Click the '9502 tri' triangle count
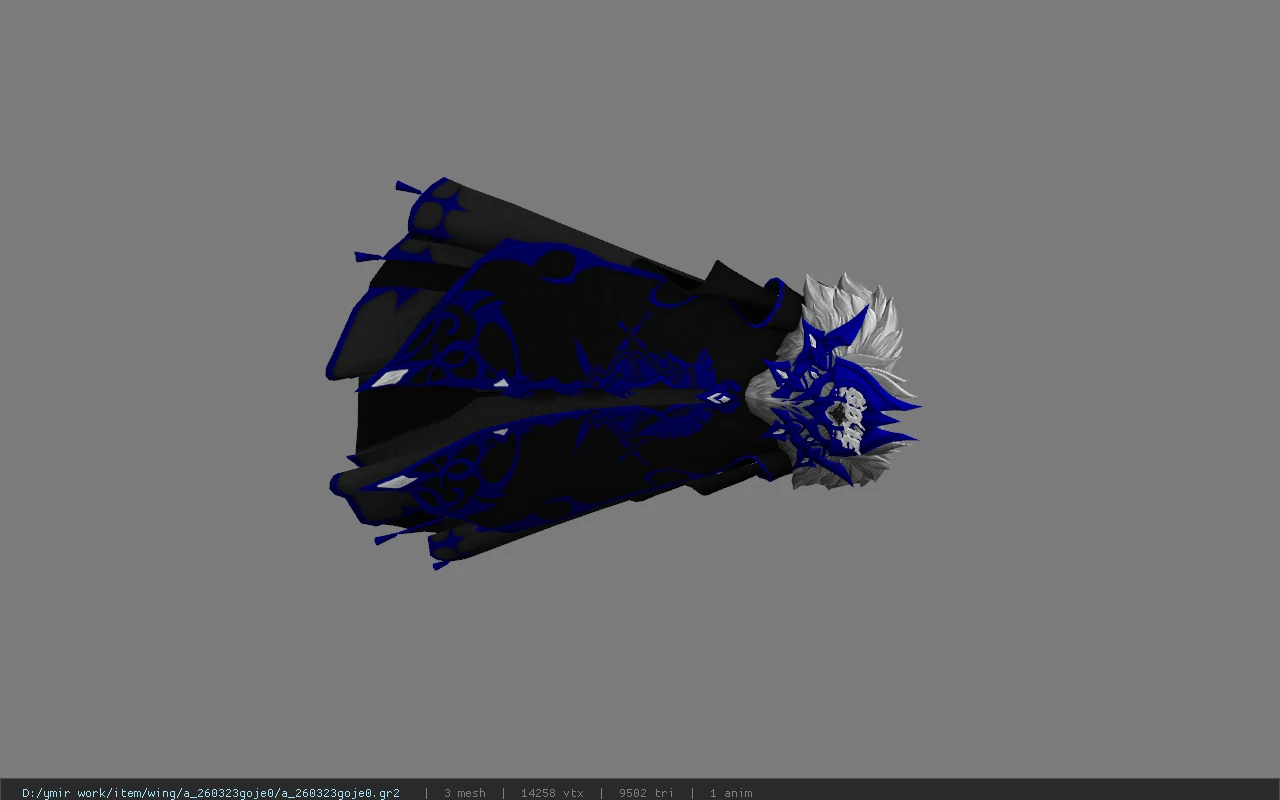Image resolution: width=1280 pixels, height=800 pixels. click(x=646, y=793)
